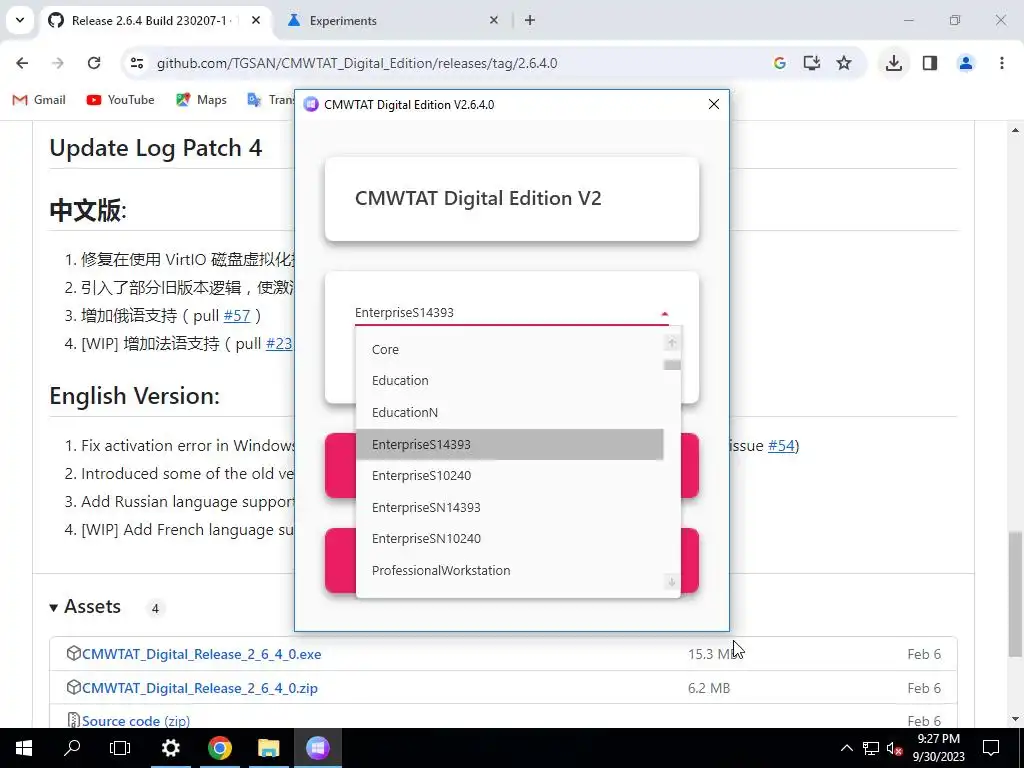
Task: Choose EnterpriseS10240 edition option
Action: (509, 475)
